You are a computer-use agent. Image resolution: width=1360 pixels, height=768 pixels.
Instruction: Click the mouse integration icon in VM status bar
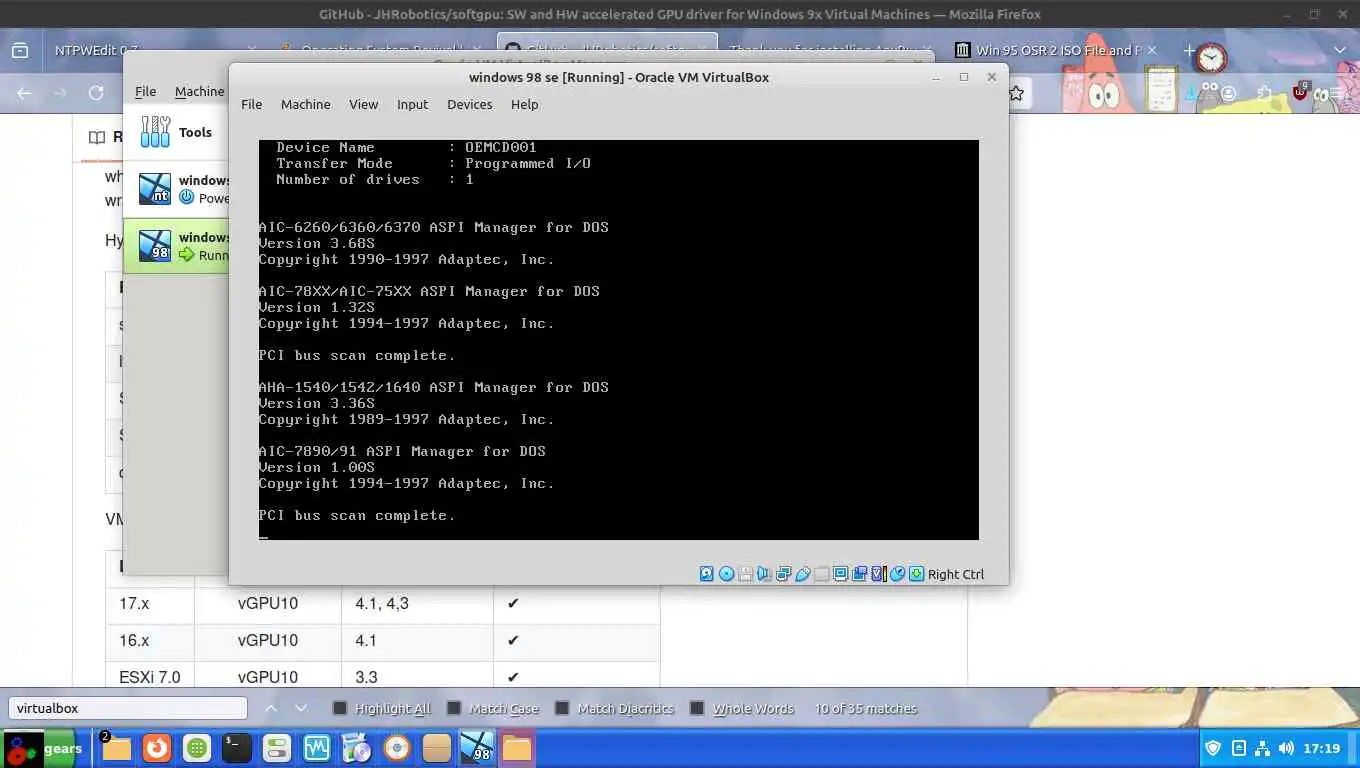[x=898, y=574]
